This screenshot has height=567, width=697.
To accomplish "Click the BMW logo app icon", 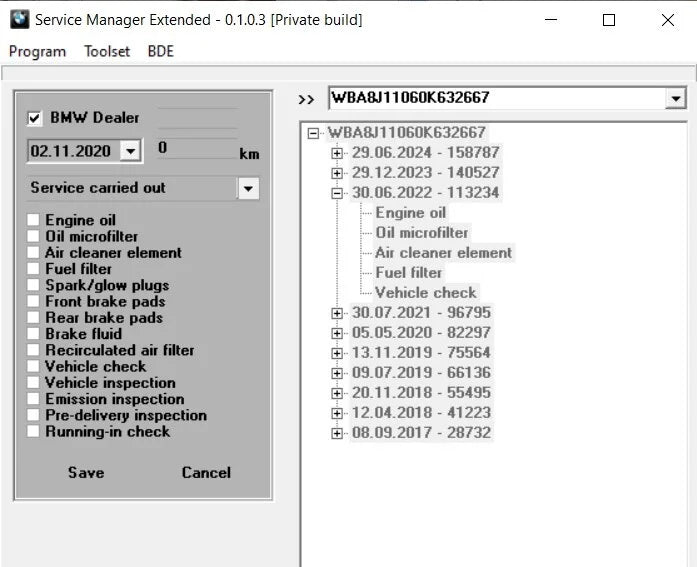I will pos(20,20).
